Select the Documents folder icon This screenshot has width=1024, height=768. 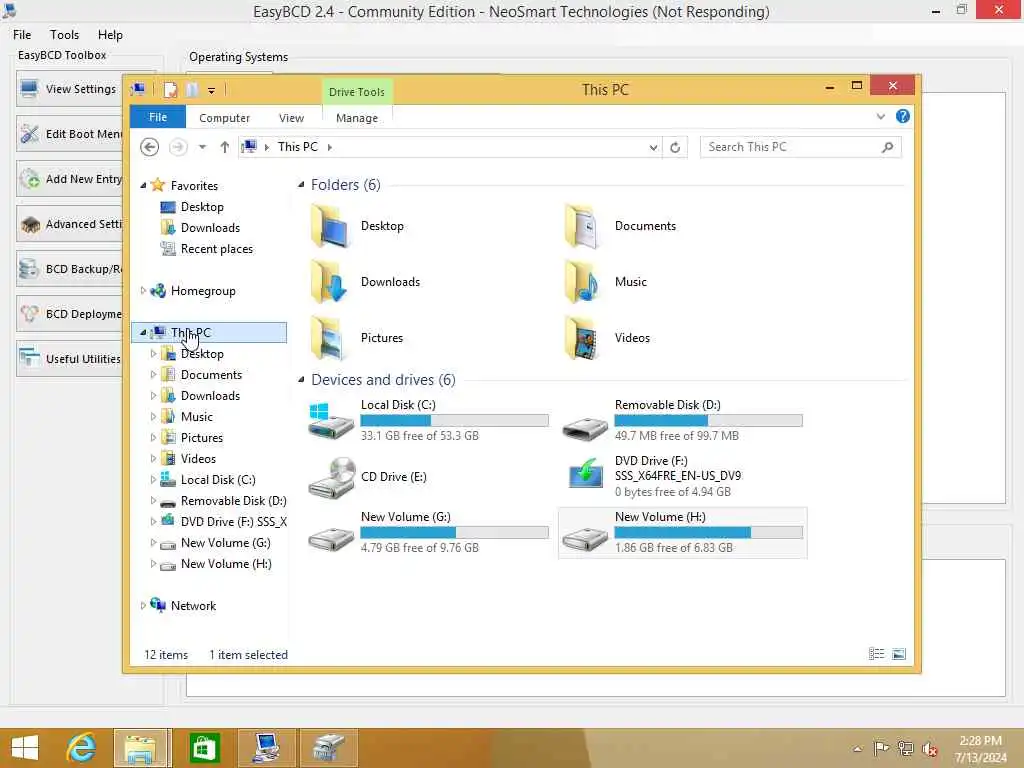click(582, 226)
